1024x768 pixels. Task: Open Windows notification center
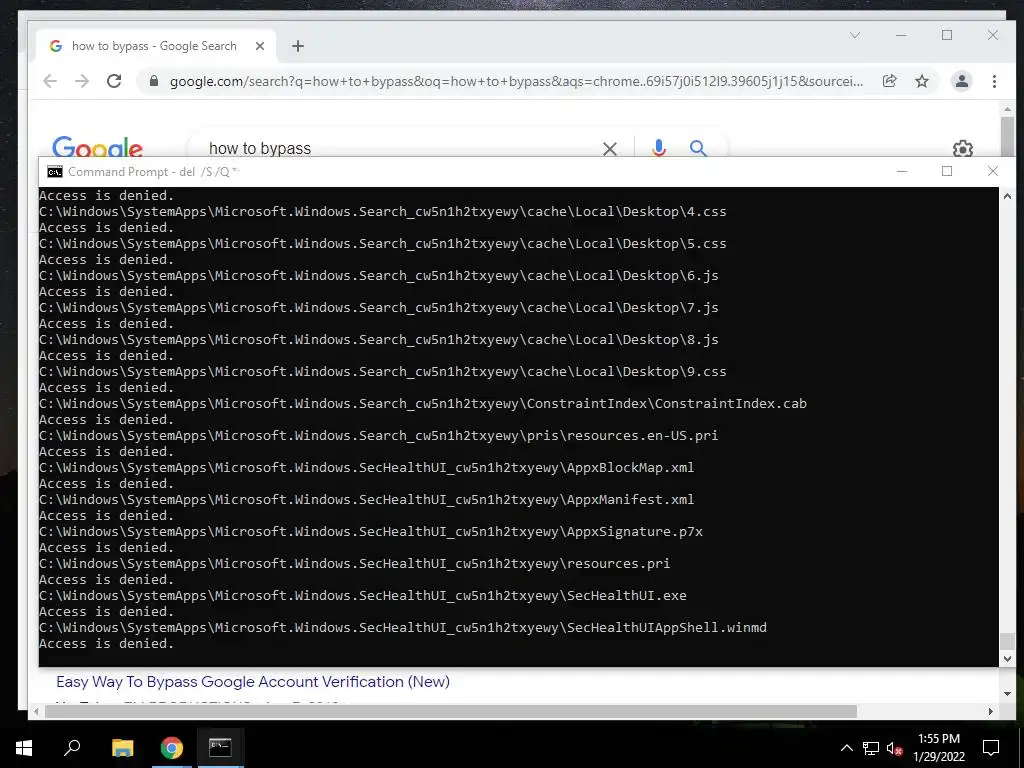click(991, 748)
